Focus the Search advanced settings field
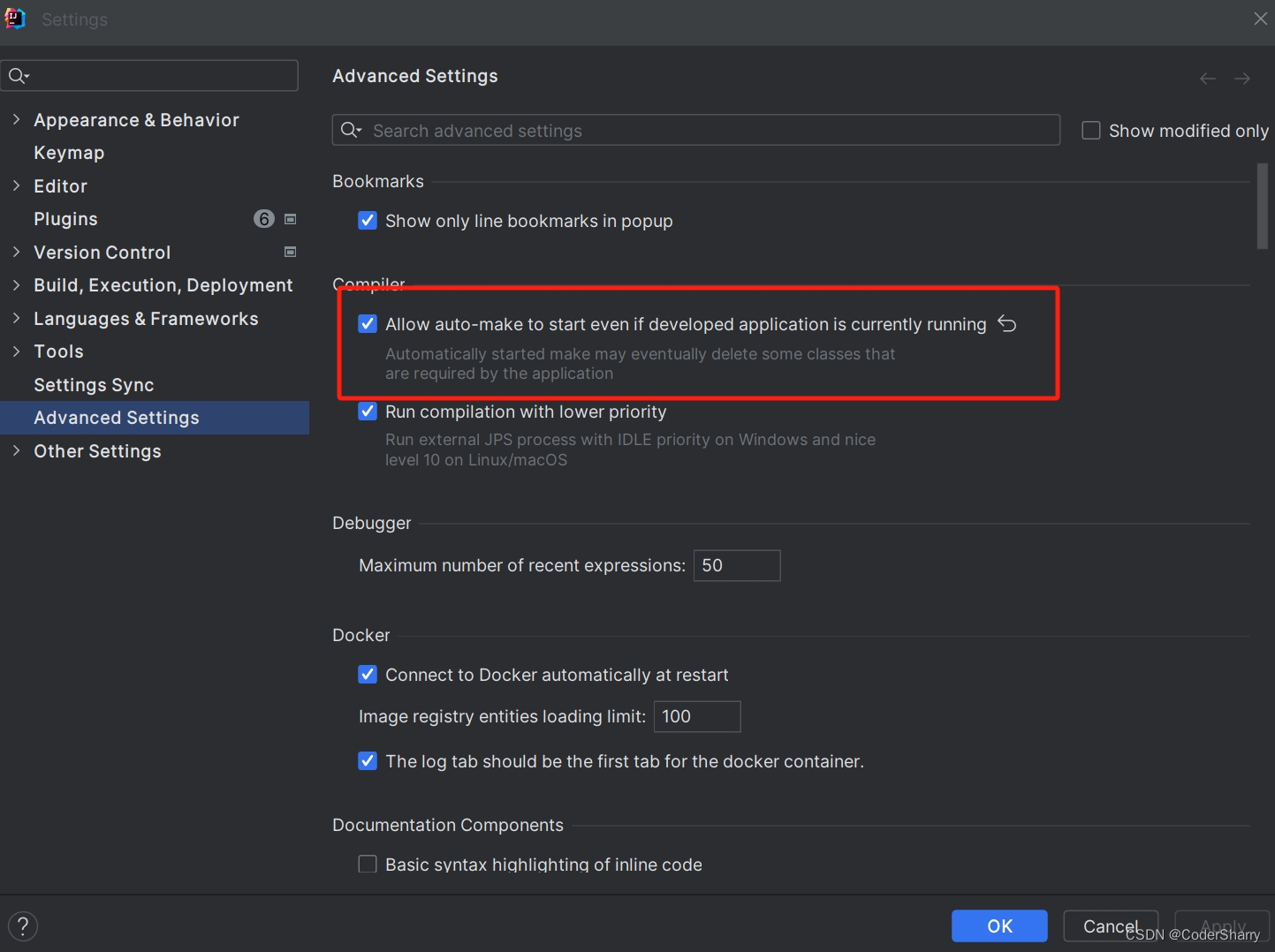Screen dimensions: 1275x952 (x=696, y=130)
